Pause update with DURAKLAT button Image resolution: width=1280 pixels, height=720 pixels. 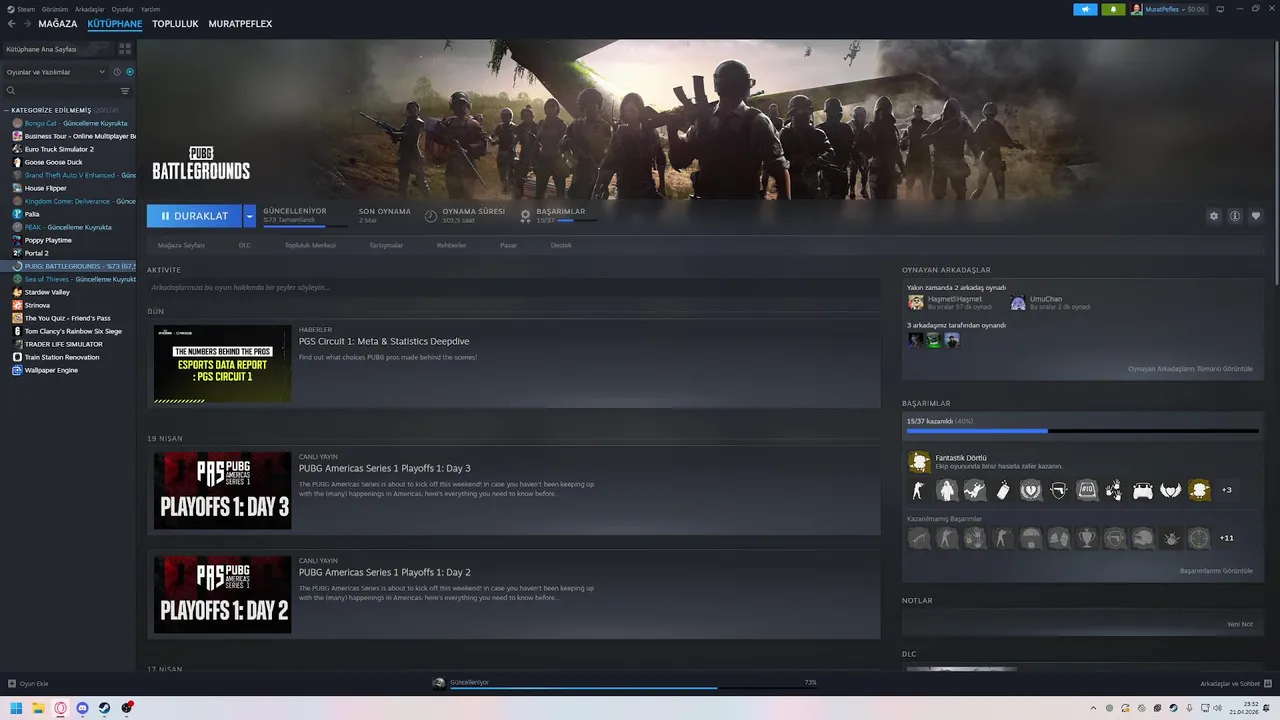click(195, 216)
